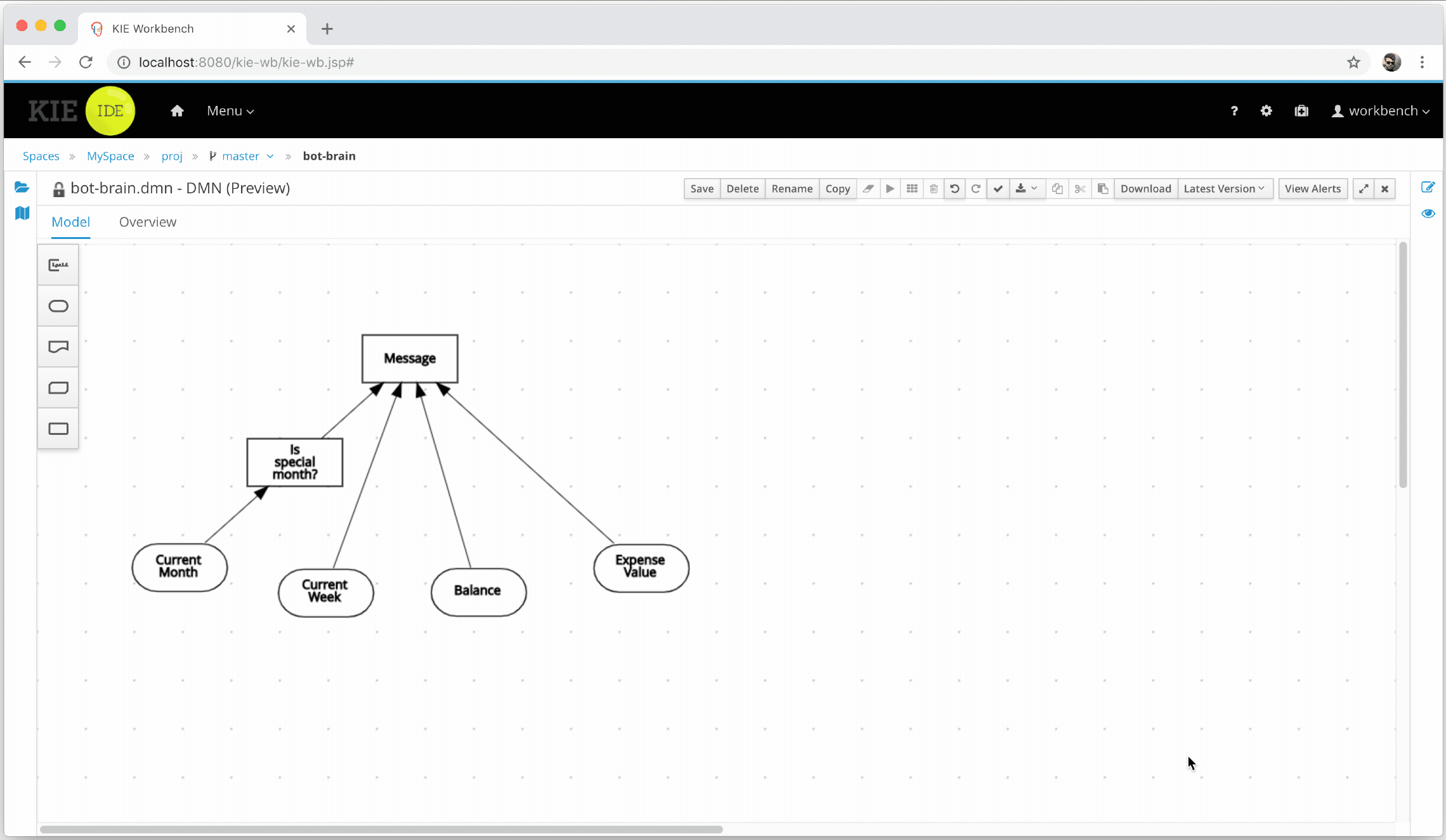Select the DMN Decision palette shape
Image resolution: width=1446 pixels, height=840 pixels.
58,429
